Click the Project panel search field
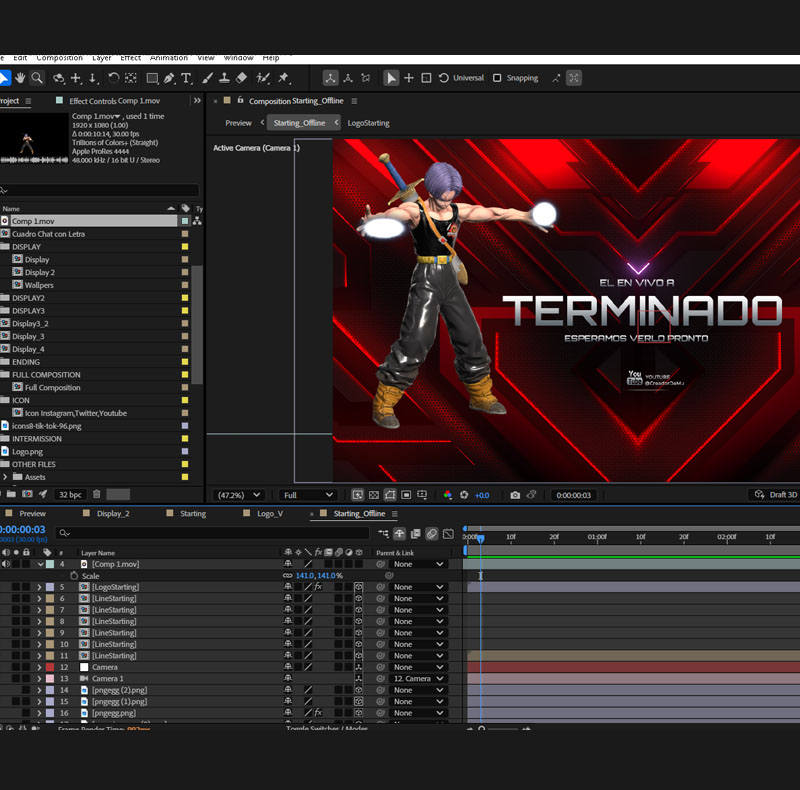Screen dimensions: 800x790 coord(99,190)
